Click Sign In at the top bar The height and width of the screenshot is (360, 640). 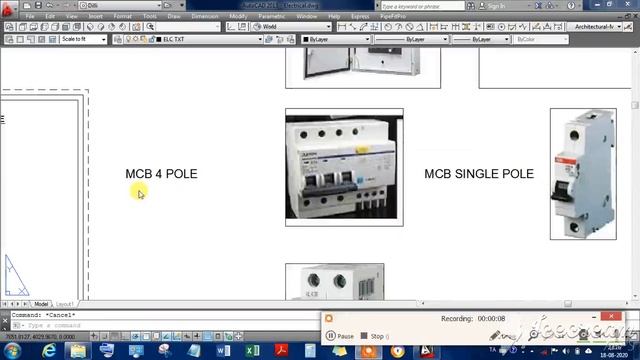pos(492,6)
